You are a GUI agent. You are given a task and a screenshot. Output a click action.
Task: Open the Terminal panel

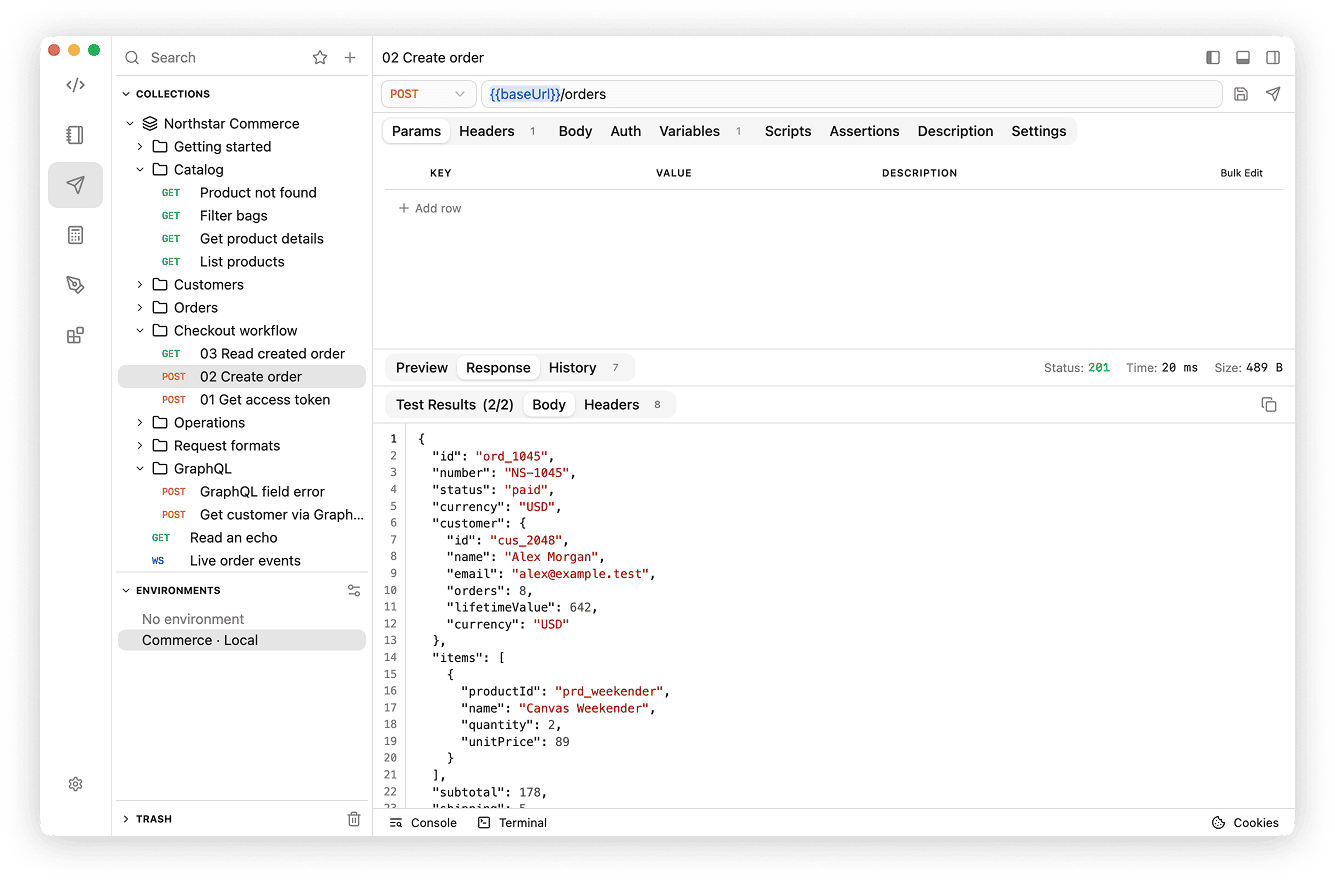pyautogui.click(x=512, y=823)
